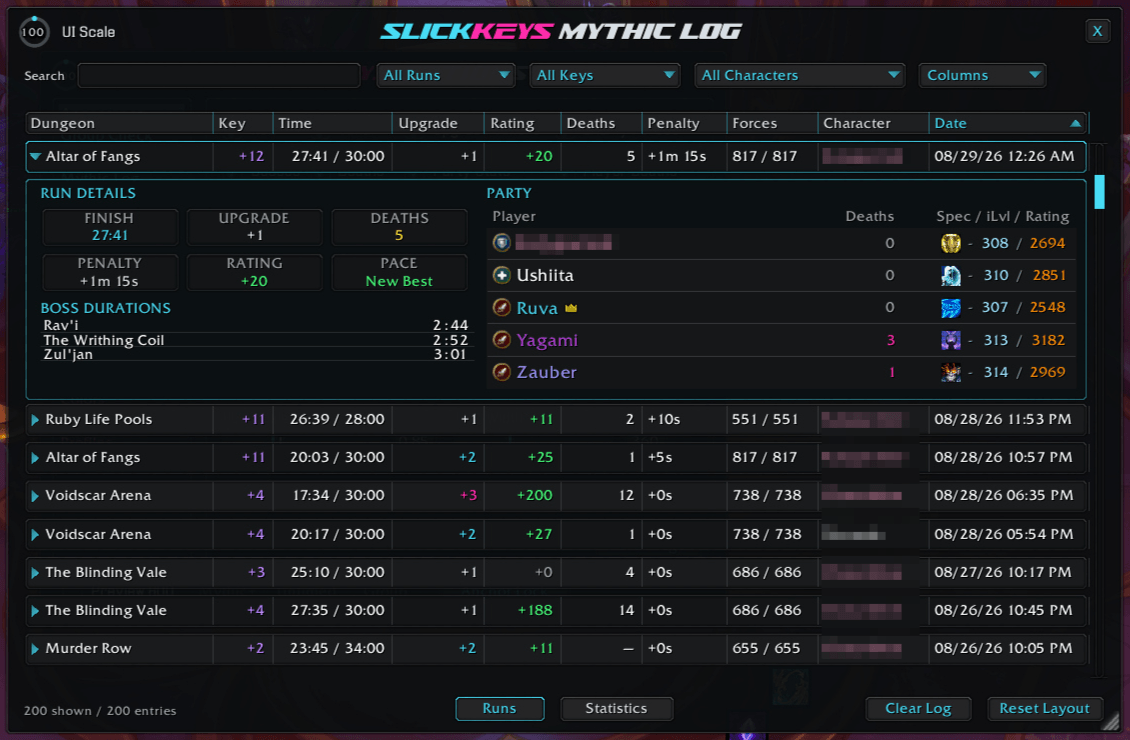Click tank role icon of first party member
The height and width of the screenshot is (740, 1130).
pyautogui.click(x=502, y=243)
